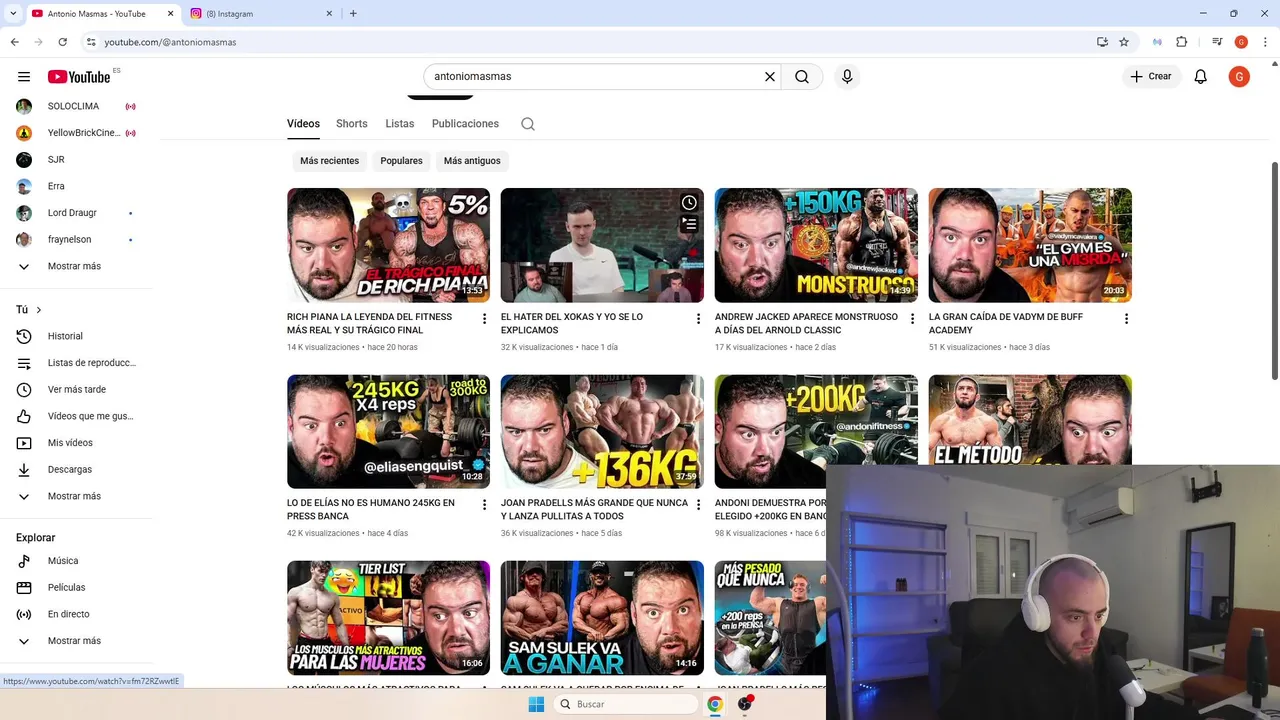Screen dimensions: 1280x720
Task: Clear the search box with X
Action: (x=770, y=76)
